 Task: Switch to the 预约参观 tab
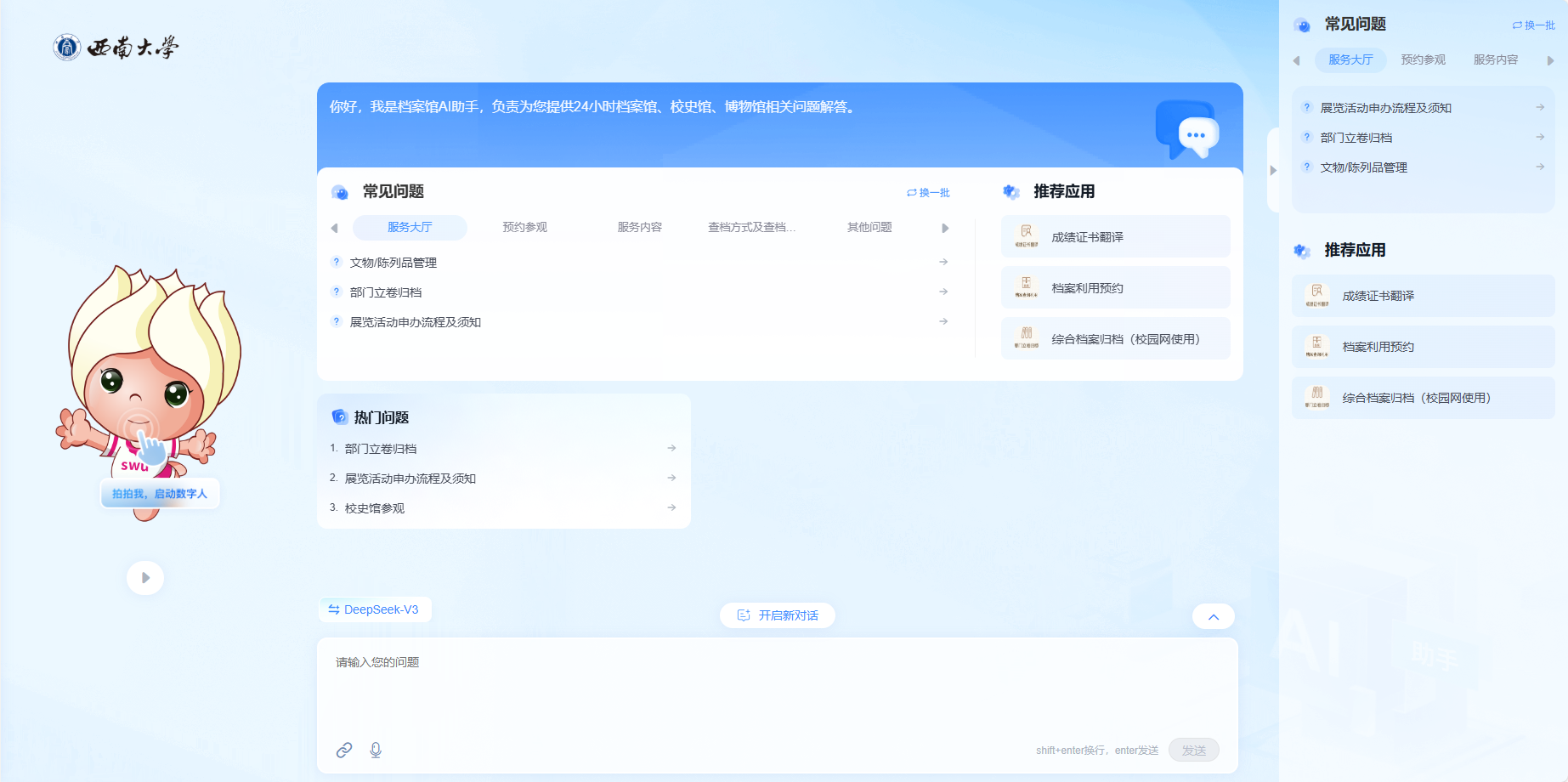click(x=524, y=227)
